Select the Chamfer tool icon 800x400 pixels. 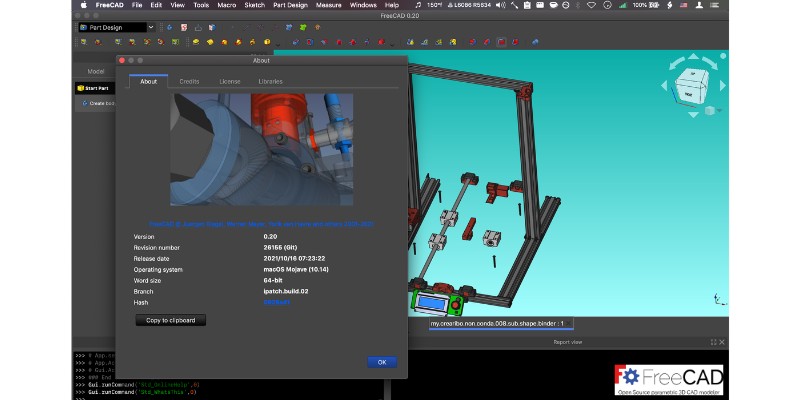coord(487,42)
